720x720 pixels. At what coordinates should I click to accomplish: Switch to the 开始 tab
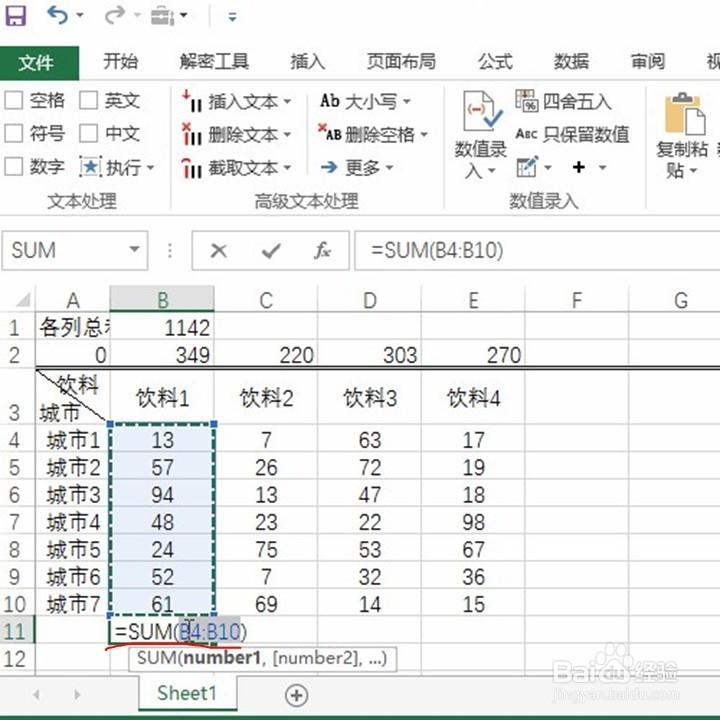coord(121,61)
